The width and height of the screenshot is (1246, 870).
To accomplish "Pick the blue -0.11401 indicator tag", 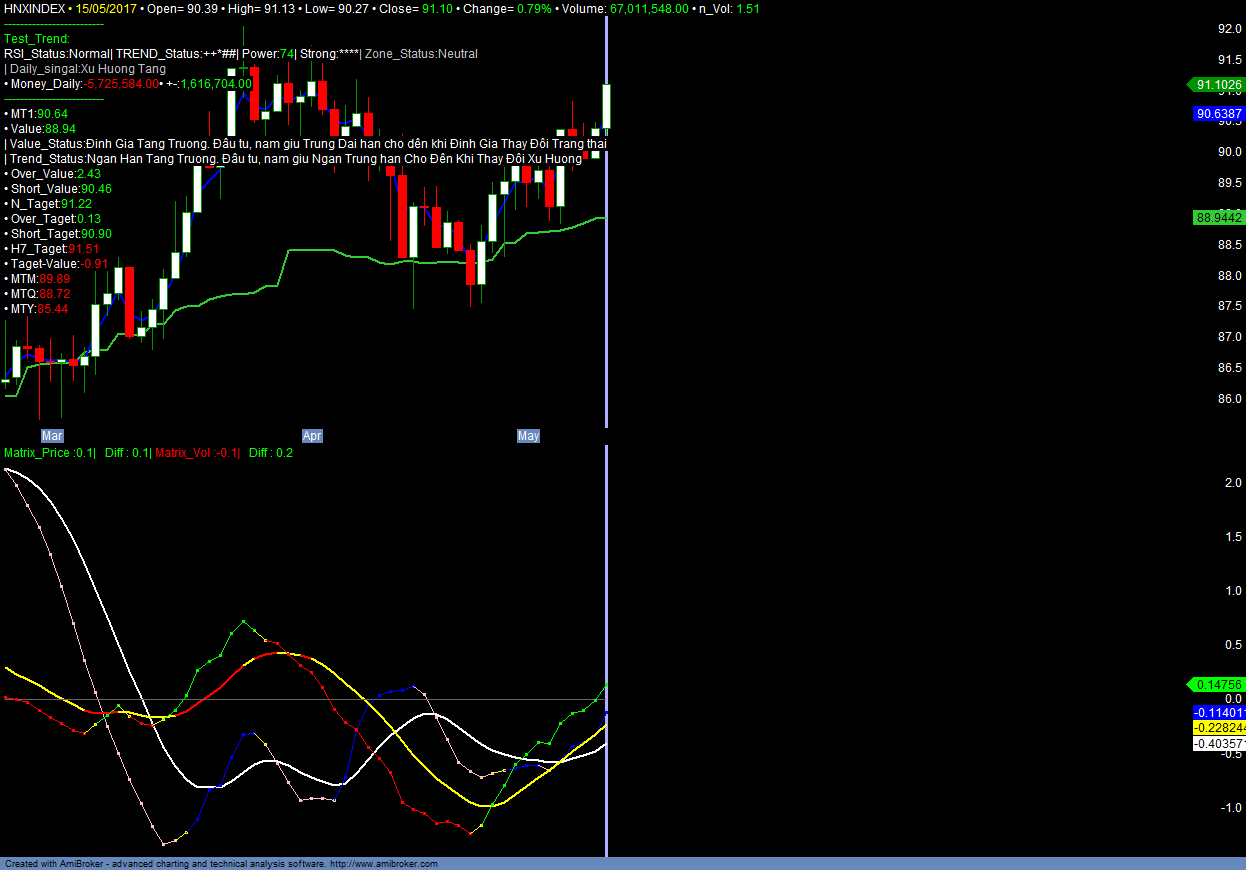I will coord(1219,713).
